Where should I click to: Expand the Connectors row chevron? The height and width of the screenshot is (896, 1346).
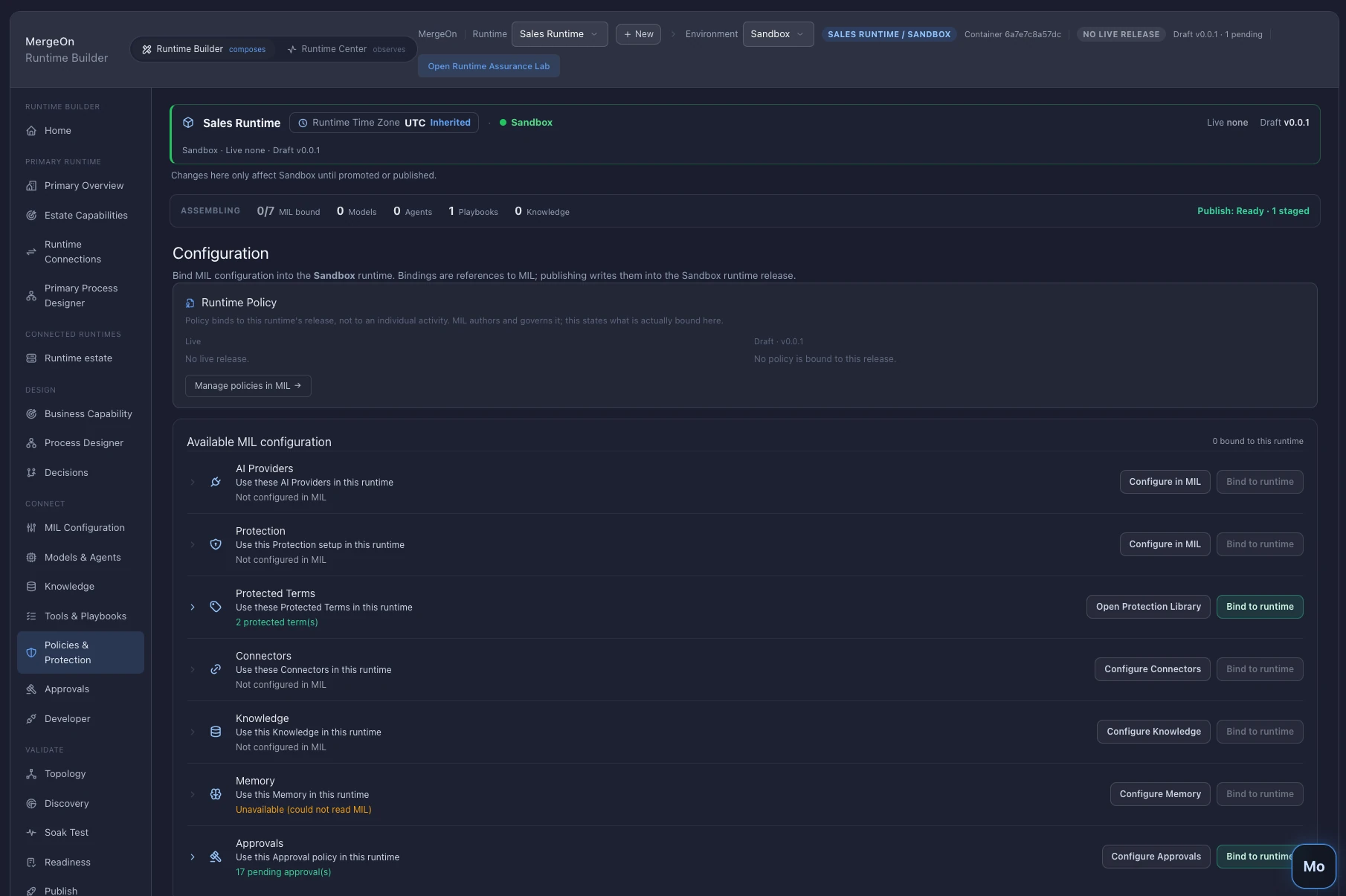coord(193,670)
